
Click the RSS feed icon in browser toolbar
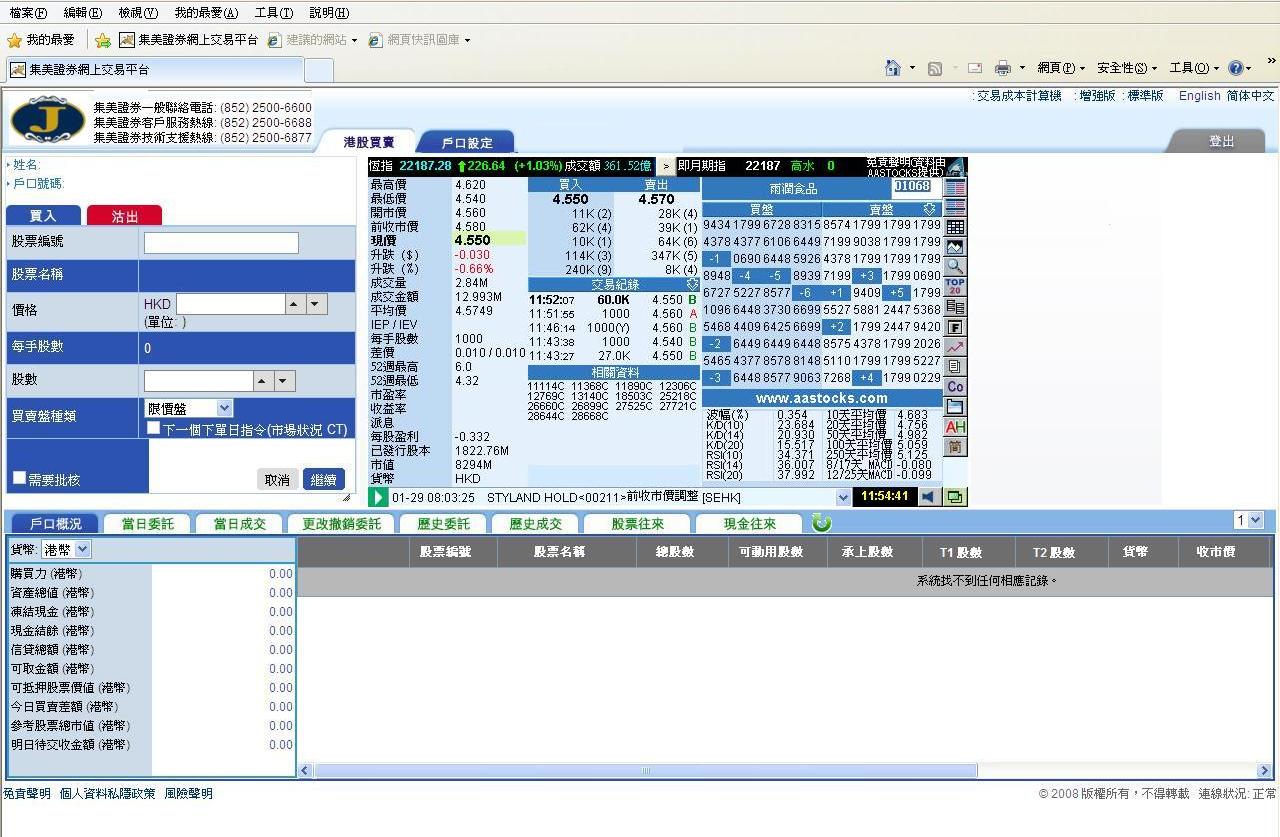935,68
